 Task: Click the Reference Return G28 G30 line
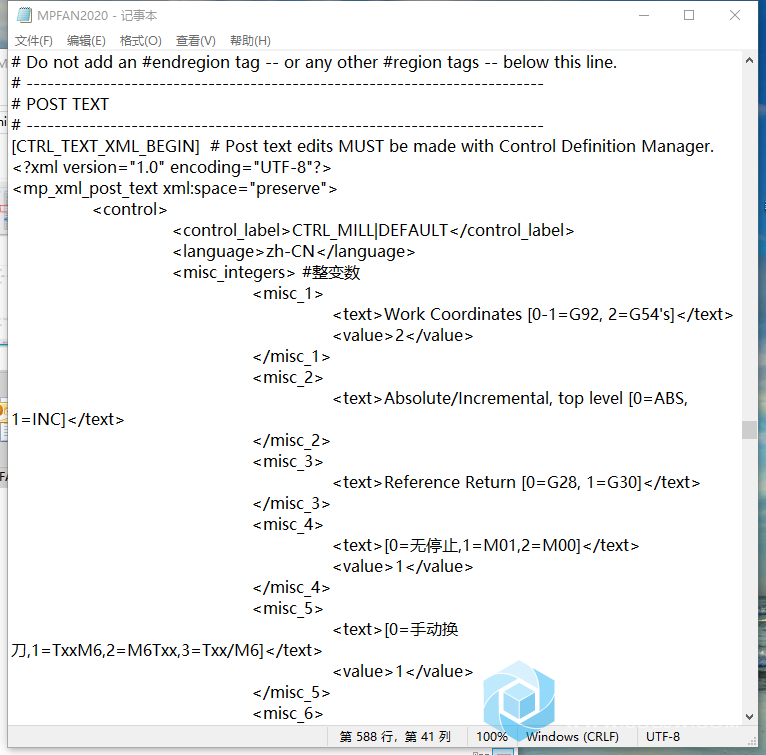pos(516,482)
